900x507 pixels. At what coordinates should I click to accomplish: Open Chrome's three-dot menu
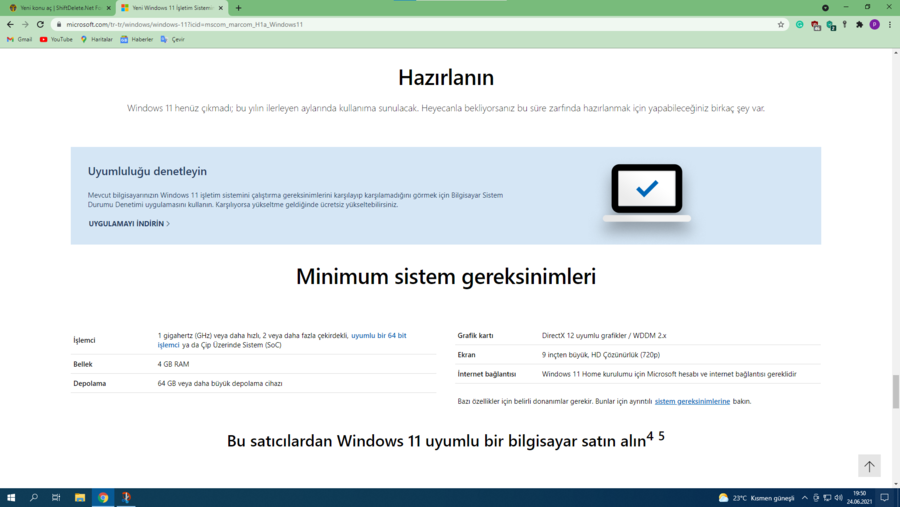tap(890, 25)
